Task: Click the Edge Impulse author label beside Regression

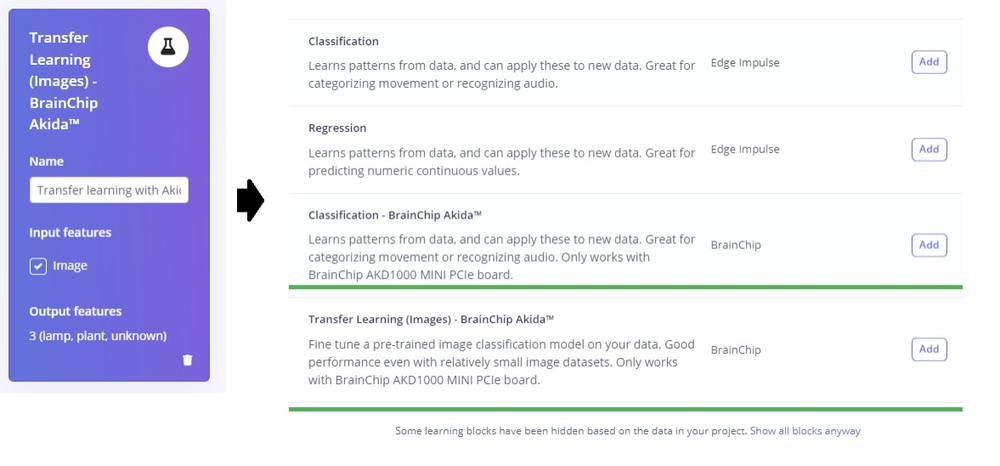Action: coord(744,150)
